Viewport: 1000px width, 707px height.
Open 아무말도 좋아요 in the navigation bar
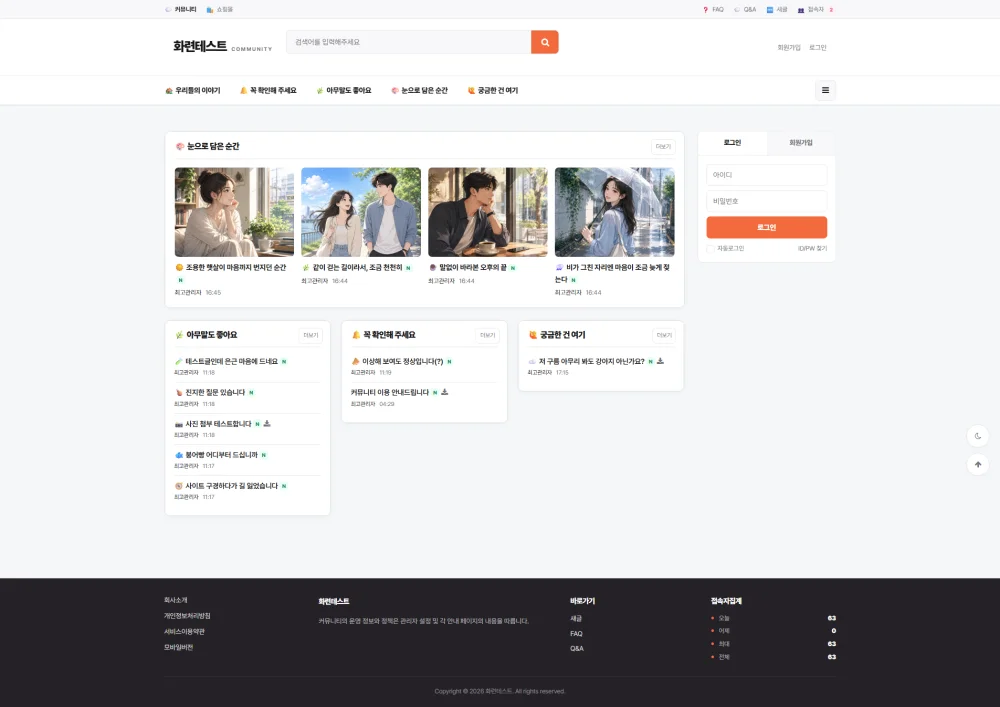click(x=344, y=91)
